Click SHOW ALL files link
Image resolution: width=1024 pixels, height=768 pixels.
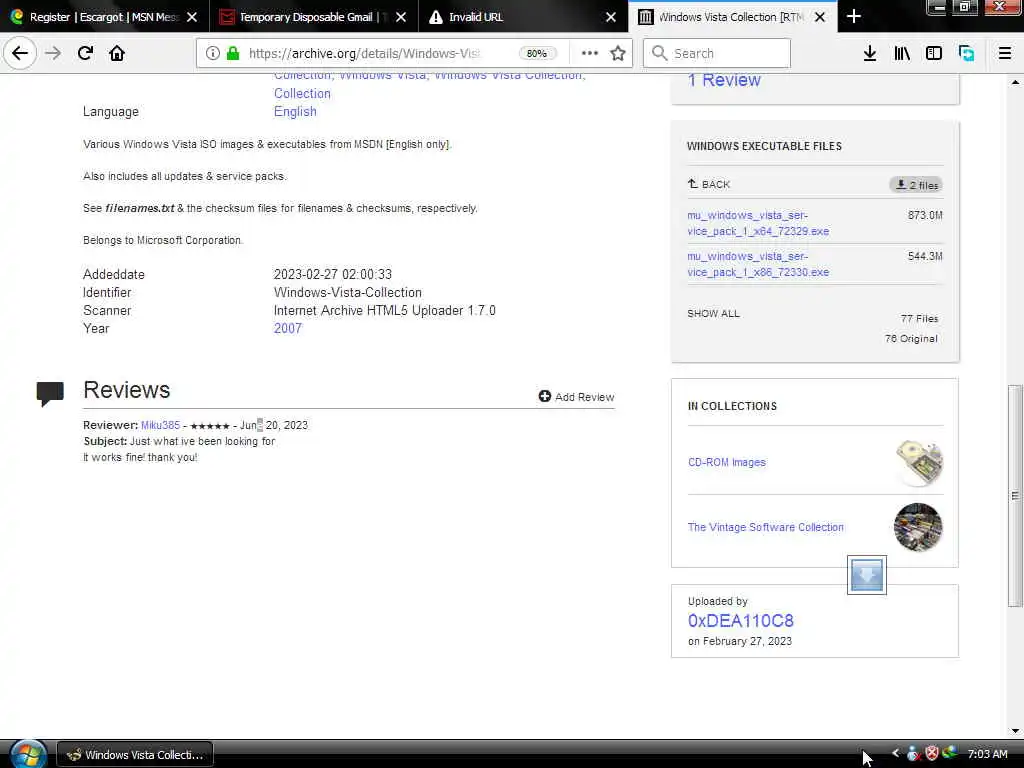[x=713, y=313]
